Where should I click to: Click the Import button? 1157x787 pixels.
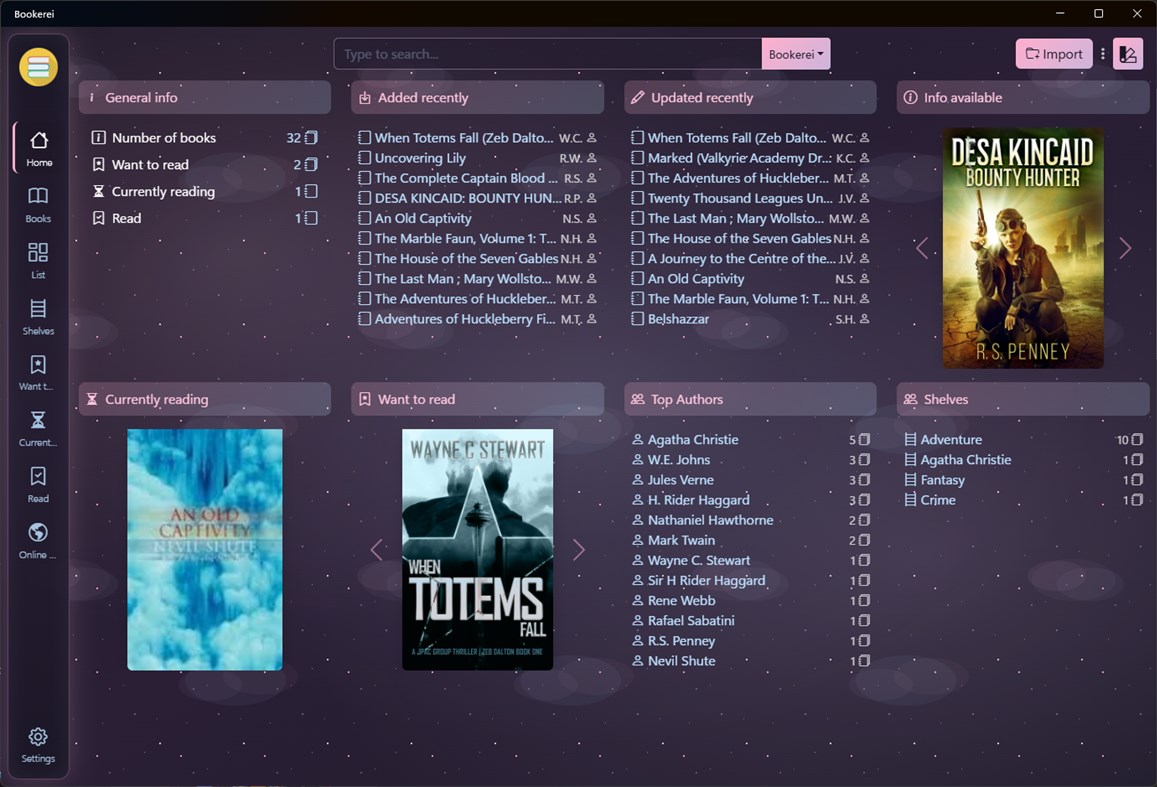point(1053,53)
